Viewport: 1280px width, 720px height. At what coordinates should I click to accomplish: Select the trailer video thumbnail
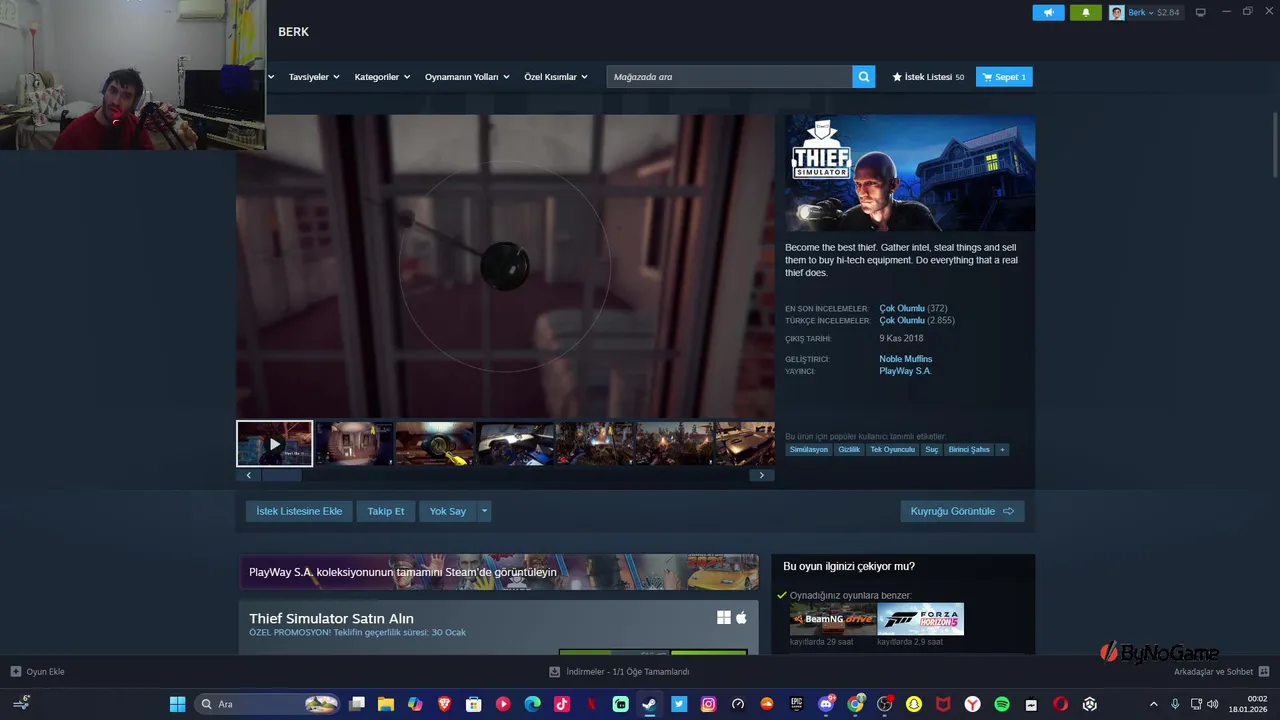tap(274, 444)
